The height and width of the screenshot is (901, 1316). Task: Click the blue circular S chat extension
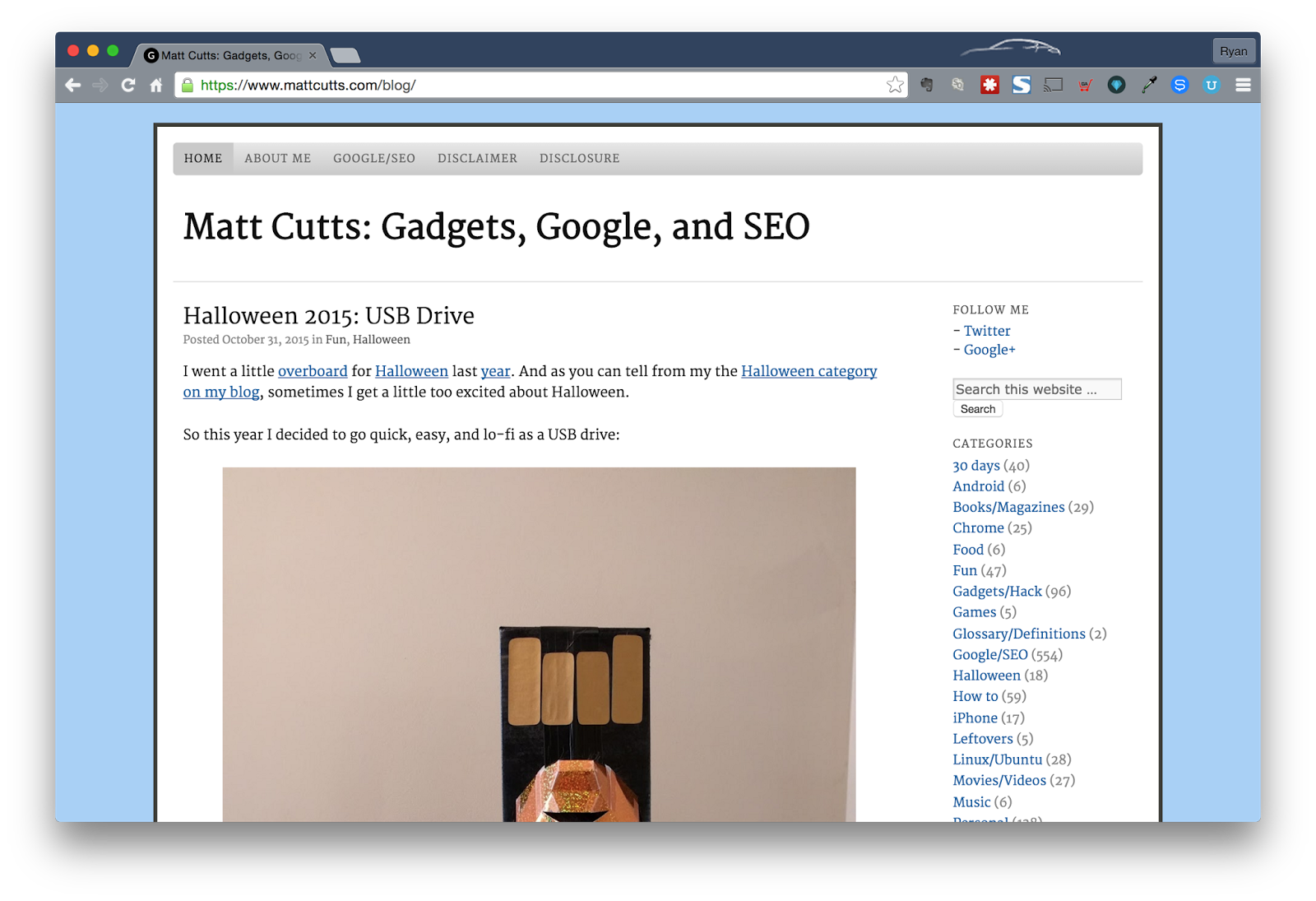[x=1179, y=85]
